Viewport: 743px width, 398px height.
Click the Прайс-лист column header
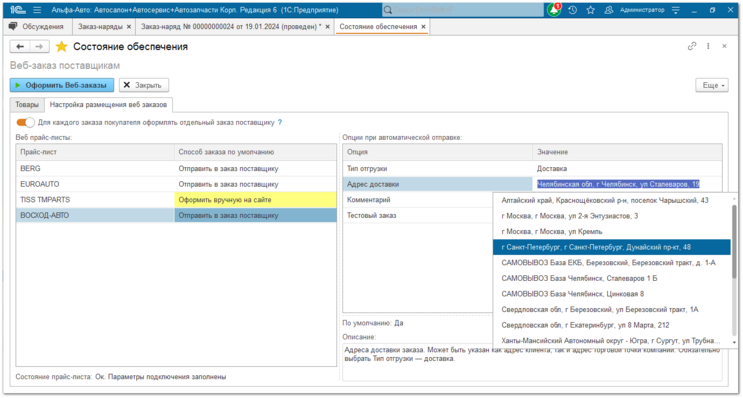95,153
